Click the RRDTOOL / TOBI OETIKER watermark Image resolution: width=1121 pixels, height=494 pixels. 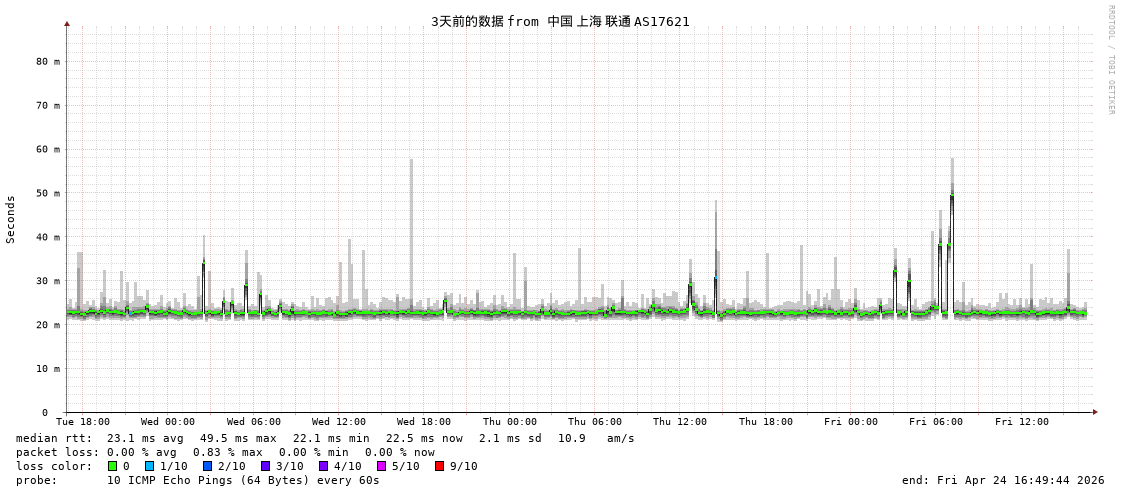click(x=1110, y=60)
